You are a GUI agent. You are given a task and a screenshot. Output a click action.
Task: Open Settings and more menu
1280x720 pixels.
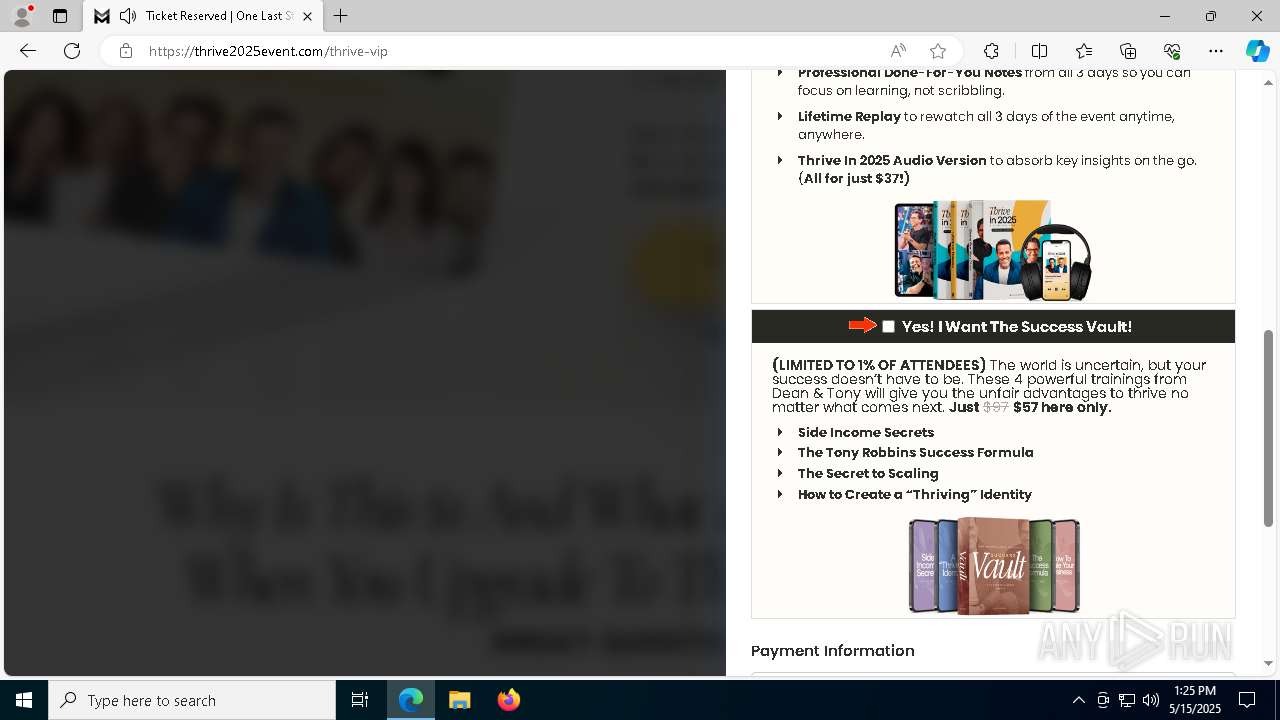coord(1216,51)
